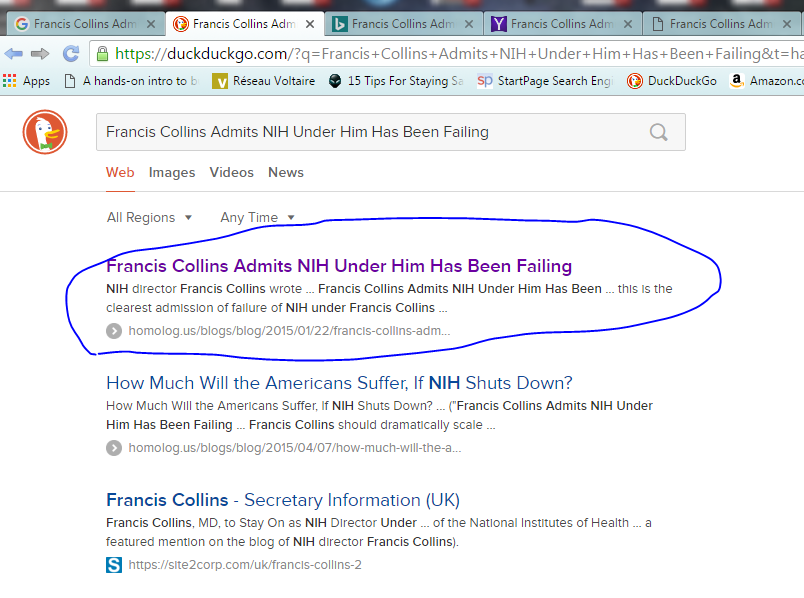Open 'How Much Will the Americans Suffer' result
Image resolution: width=804 pixels, height=598 pixels.
pos(339,383)
